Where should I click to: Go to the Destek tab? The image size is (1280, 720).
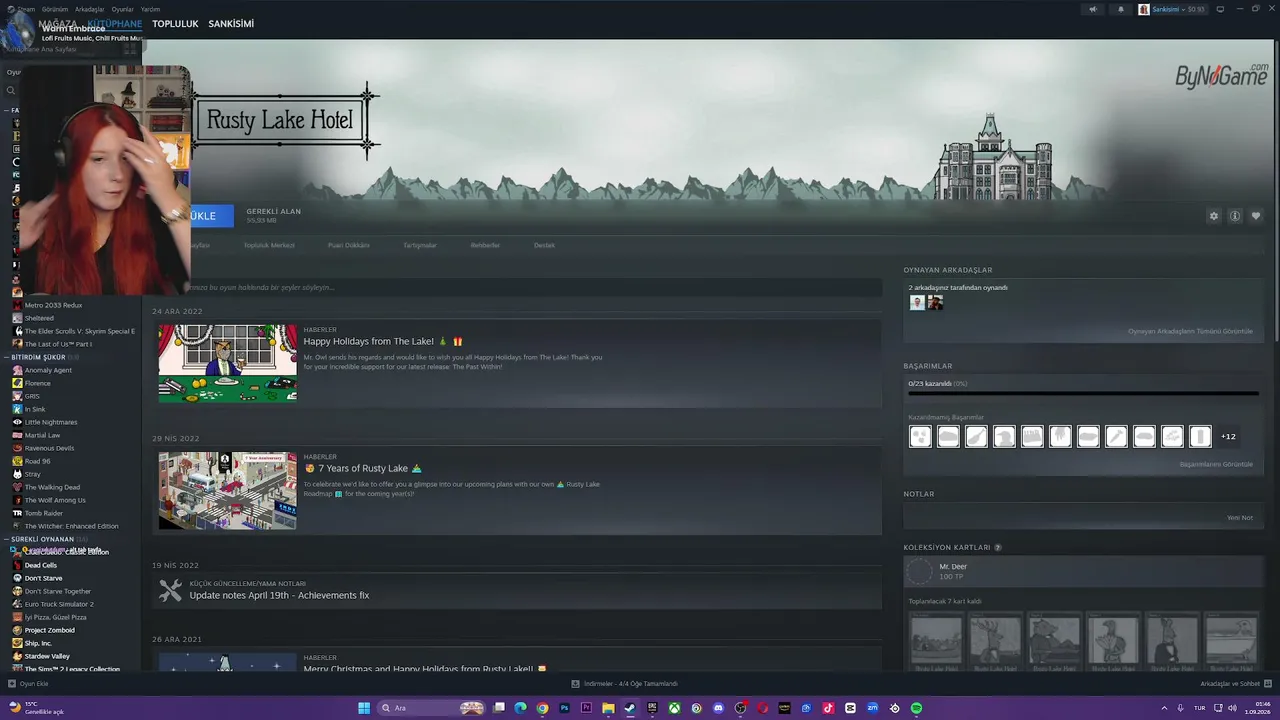544,245
